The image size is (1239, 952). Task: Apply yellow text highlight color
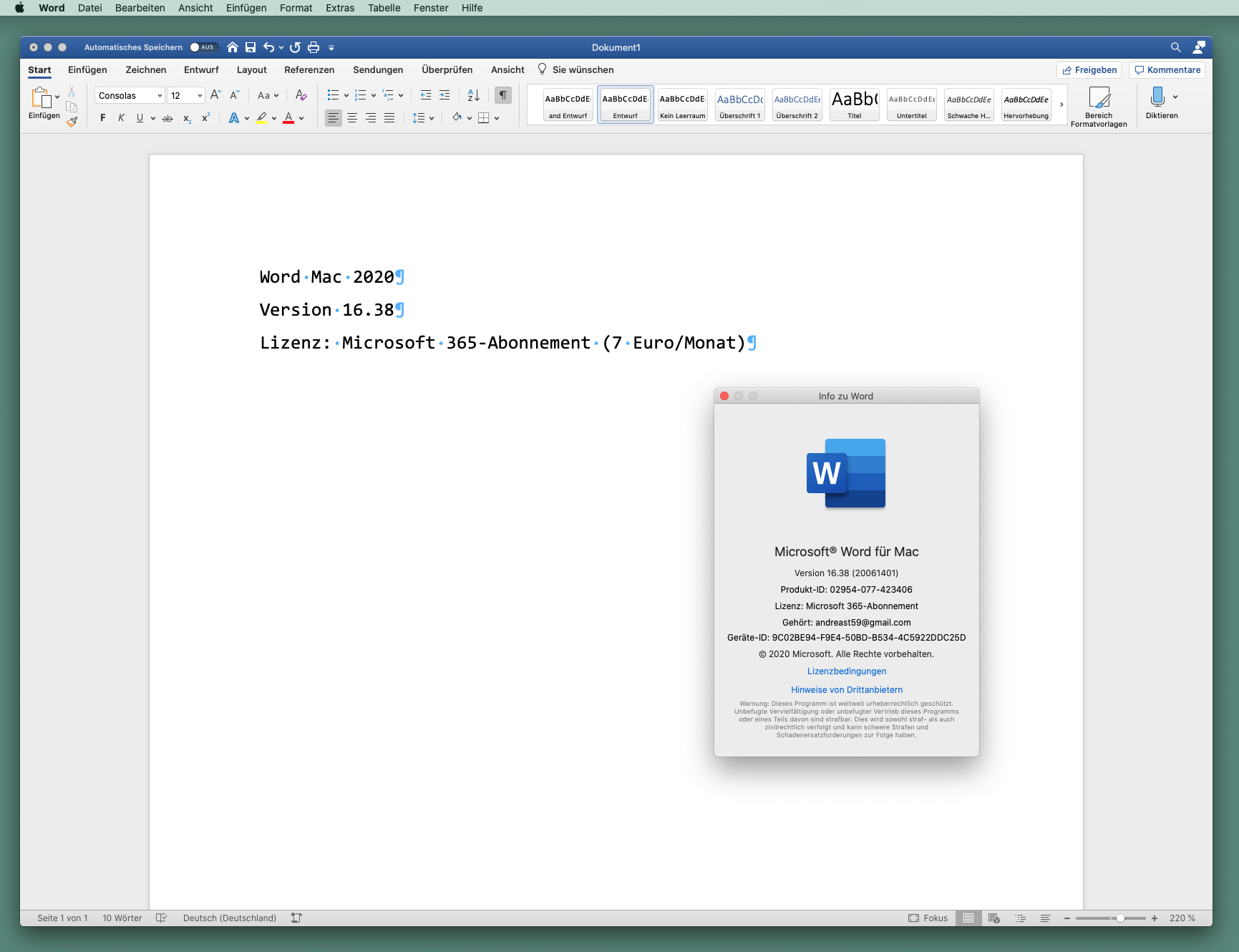[262, 118]
